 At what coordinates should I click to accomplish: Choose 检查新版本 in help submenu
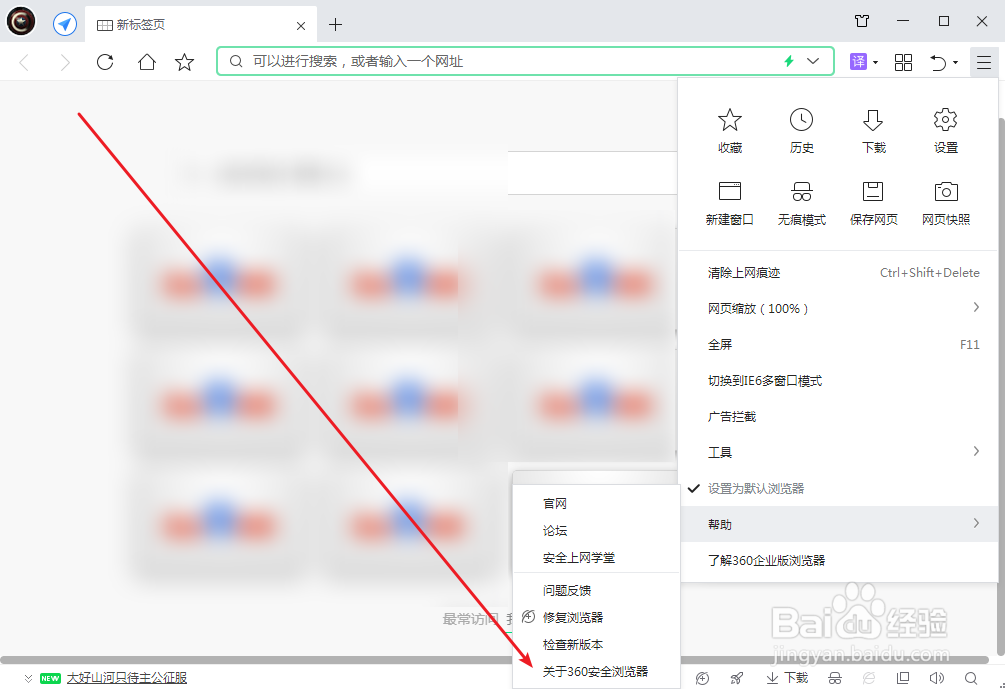pos(596,644)
